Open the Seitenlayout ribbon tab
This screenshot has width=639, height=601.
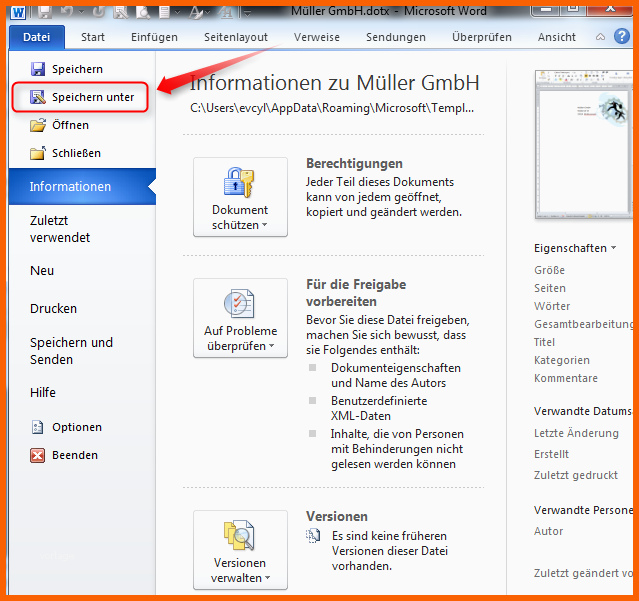(x=236, y=37)
